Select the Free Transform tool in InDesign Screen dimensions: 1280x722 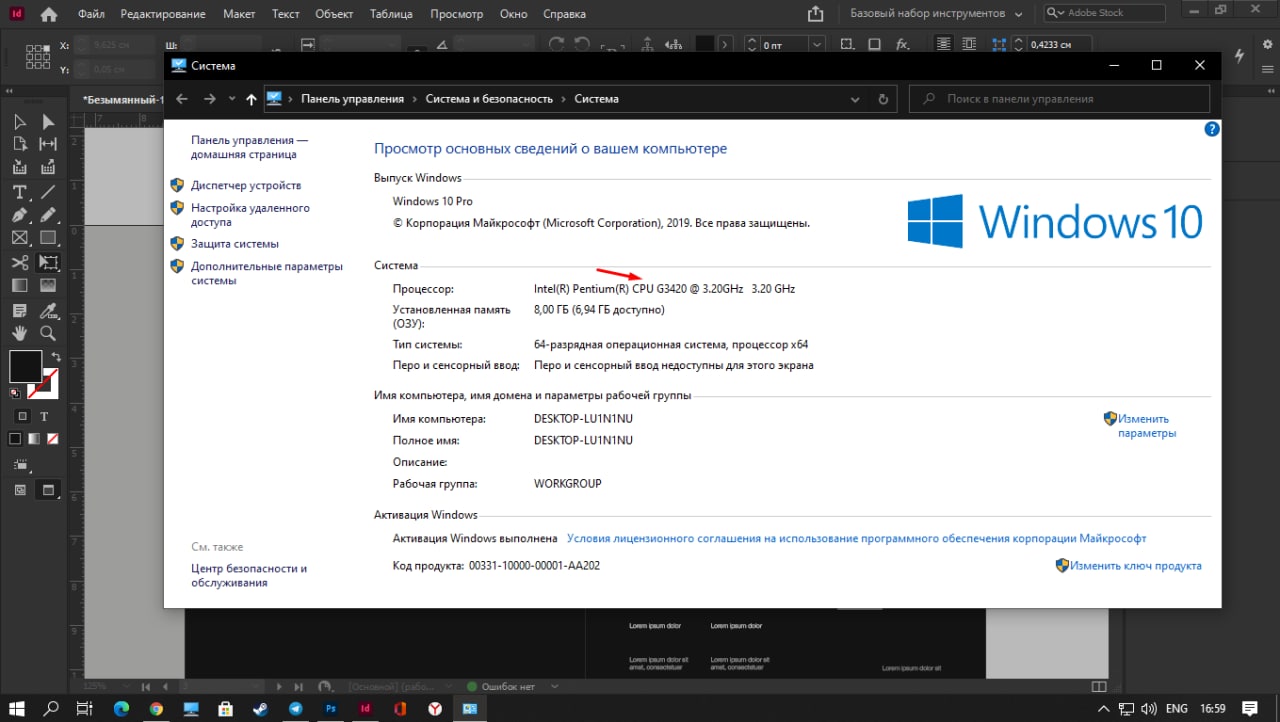(x=48, y=263)
